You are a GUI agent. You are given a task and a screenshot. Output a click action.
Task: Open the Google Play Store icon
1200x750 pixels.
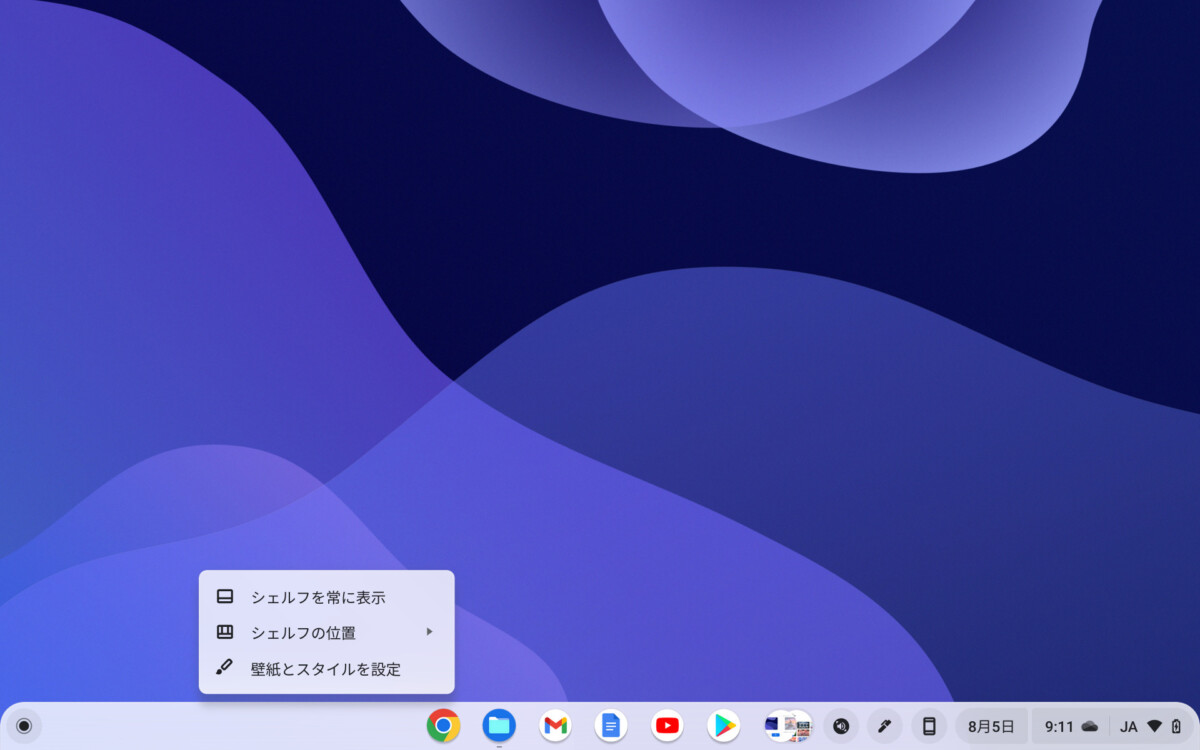coord(723,726)
